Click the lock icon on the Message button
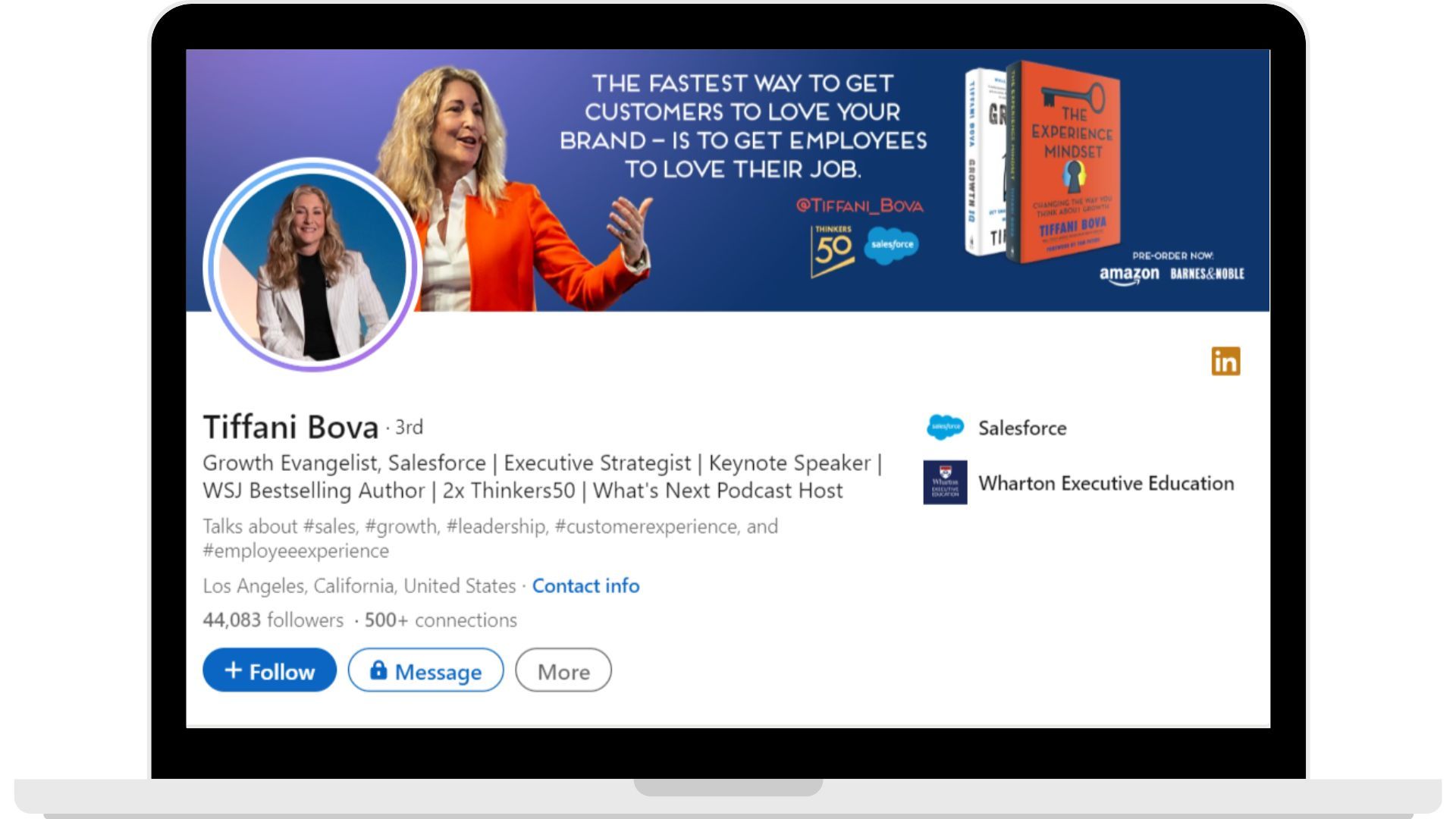 [x=378, y=670]
